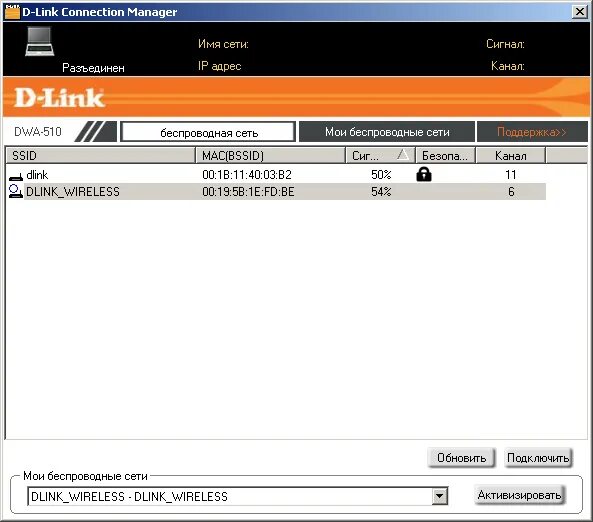This screenshot has height=522, width=593.
Task: Click the DLINK_WIRELESS - DLINK_WIRELESS combo box field
Action: click(x=238, y=496)
